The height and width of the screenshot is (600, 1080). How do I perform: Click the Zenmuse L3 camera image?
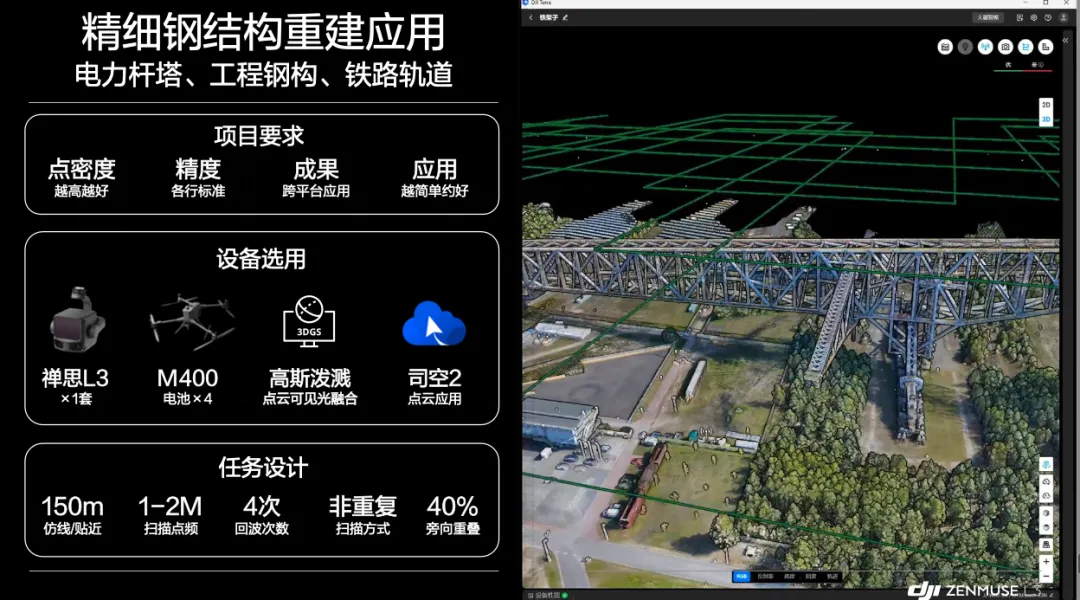76,320
